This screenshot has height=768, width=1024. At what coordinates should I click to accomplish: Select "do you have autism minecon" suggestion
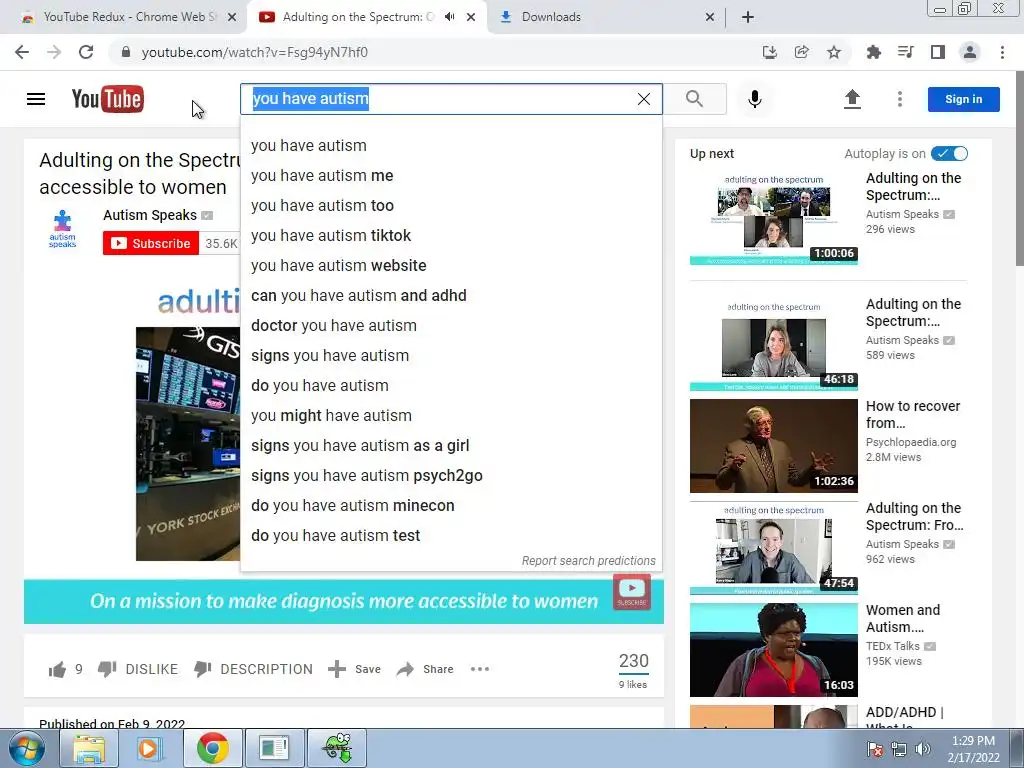point(451,506)
